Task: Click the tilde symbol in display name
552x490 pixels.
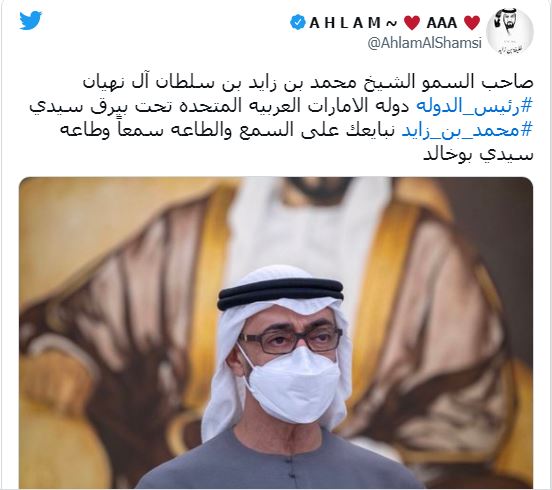Action: [x=391, y=23]
